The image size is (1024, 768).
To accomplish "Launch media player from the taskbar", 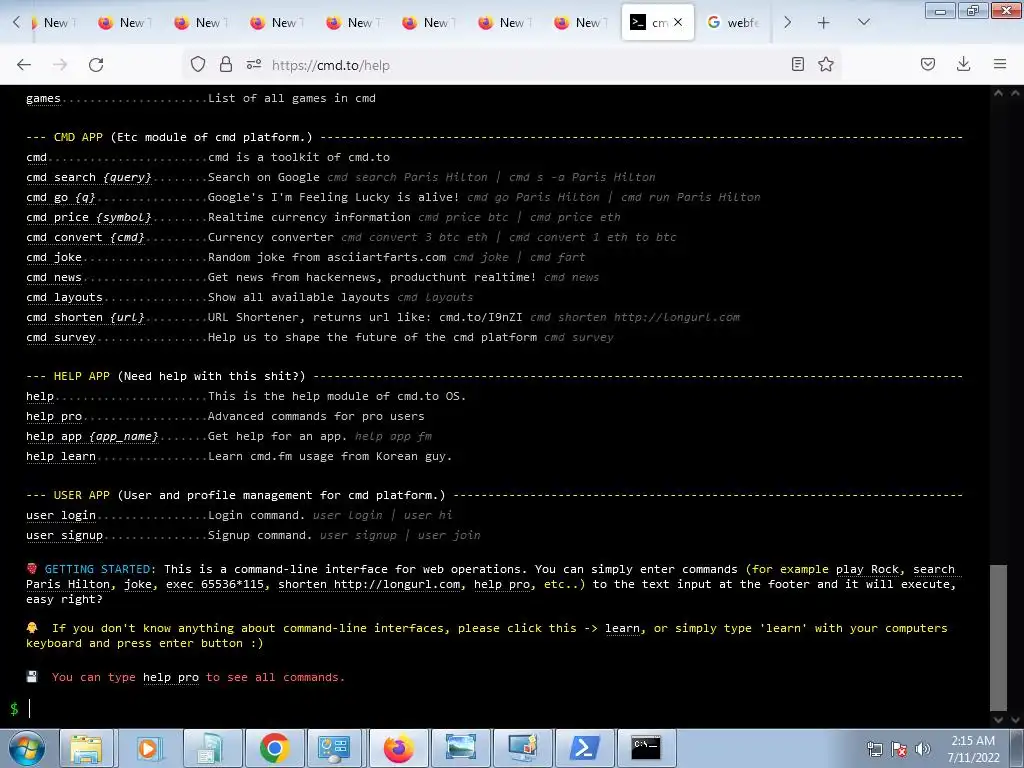I will pyautogui.click(x=148, y=748).
